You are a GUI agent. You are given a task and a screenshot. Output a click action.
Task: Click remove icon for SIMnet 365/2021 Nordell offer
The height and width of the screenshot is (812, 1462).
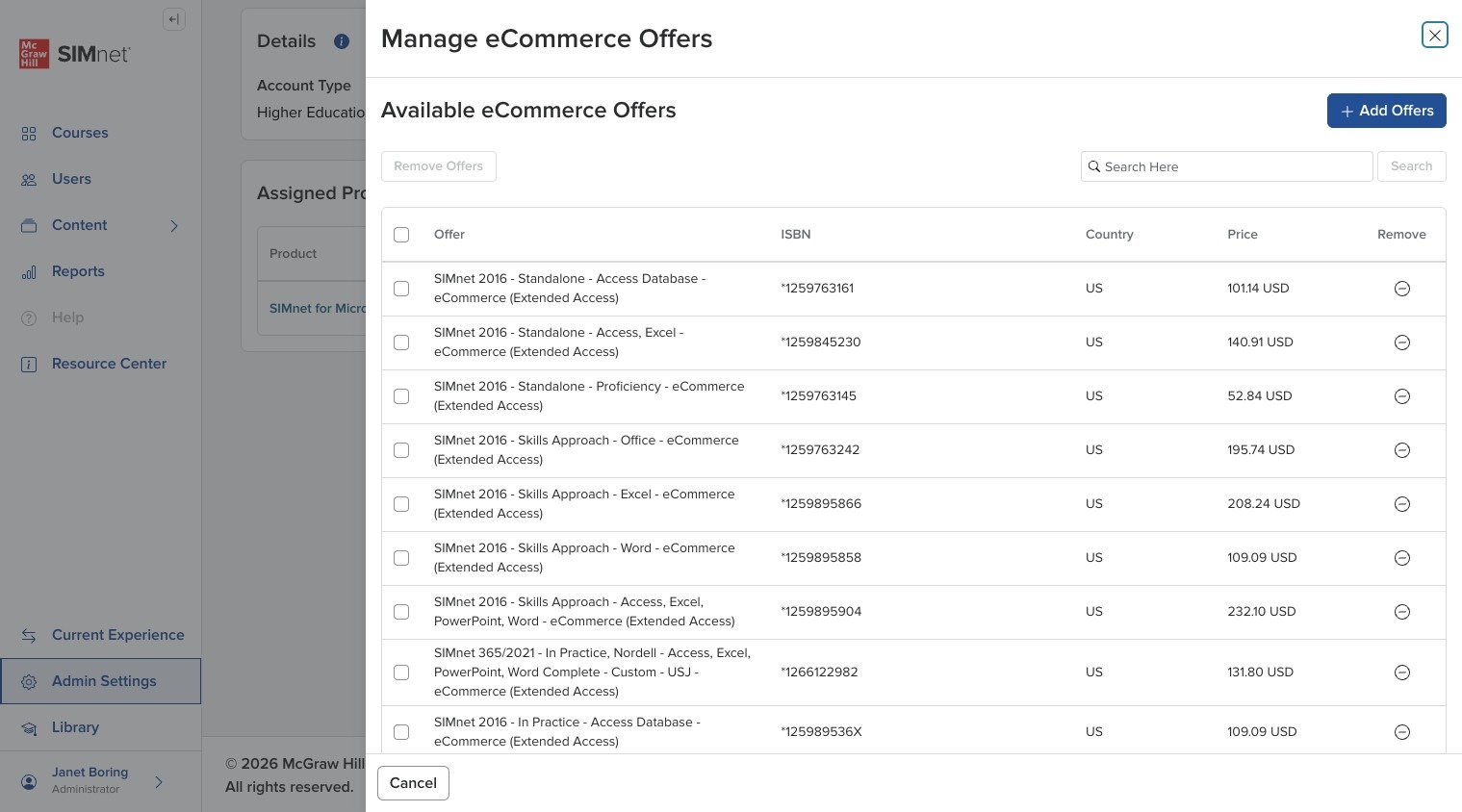pyautogui.click(x=1402, y=672)
